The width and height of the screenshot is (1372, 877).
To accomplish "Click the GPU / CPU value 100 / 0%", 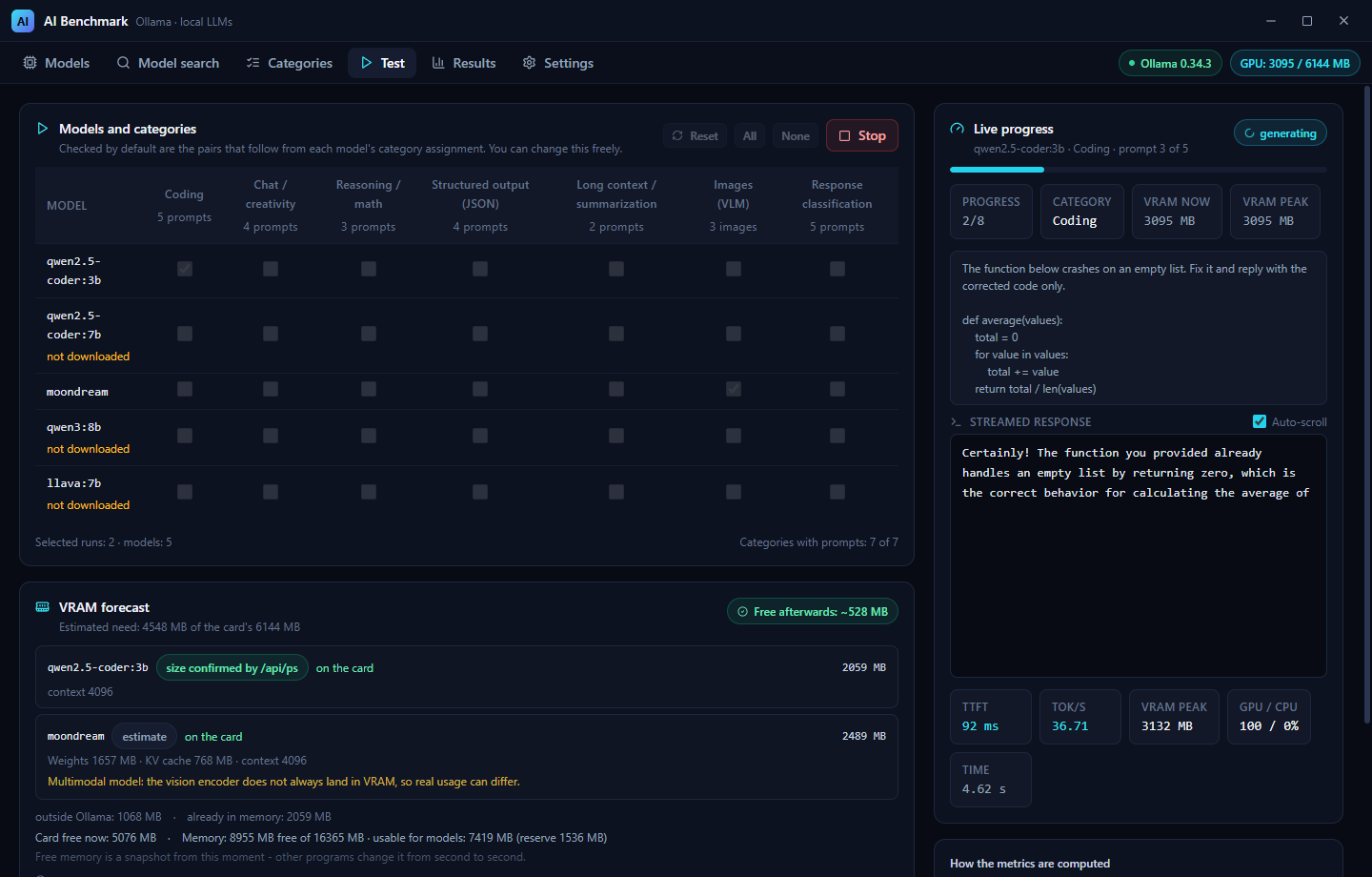I will point(1269,726).
